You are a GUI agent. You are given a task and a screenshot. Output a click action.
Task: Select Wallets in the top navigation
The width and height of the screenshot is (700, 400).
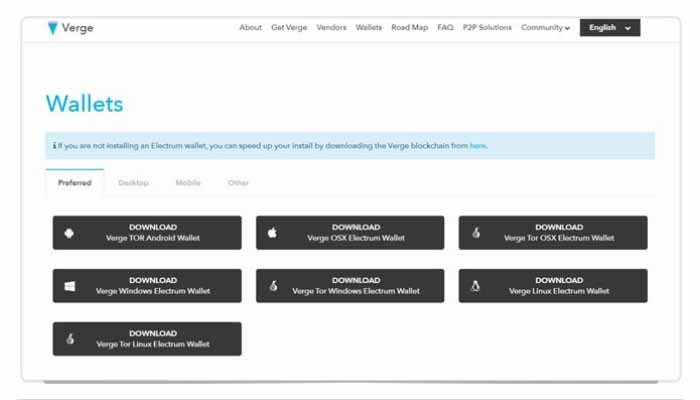point(368,28)
